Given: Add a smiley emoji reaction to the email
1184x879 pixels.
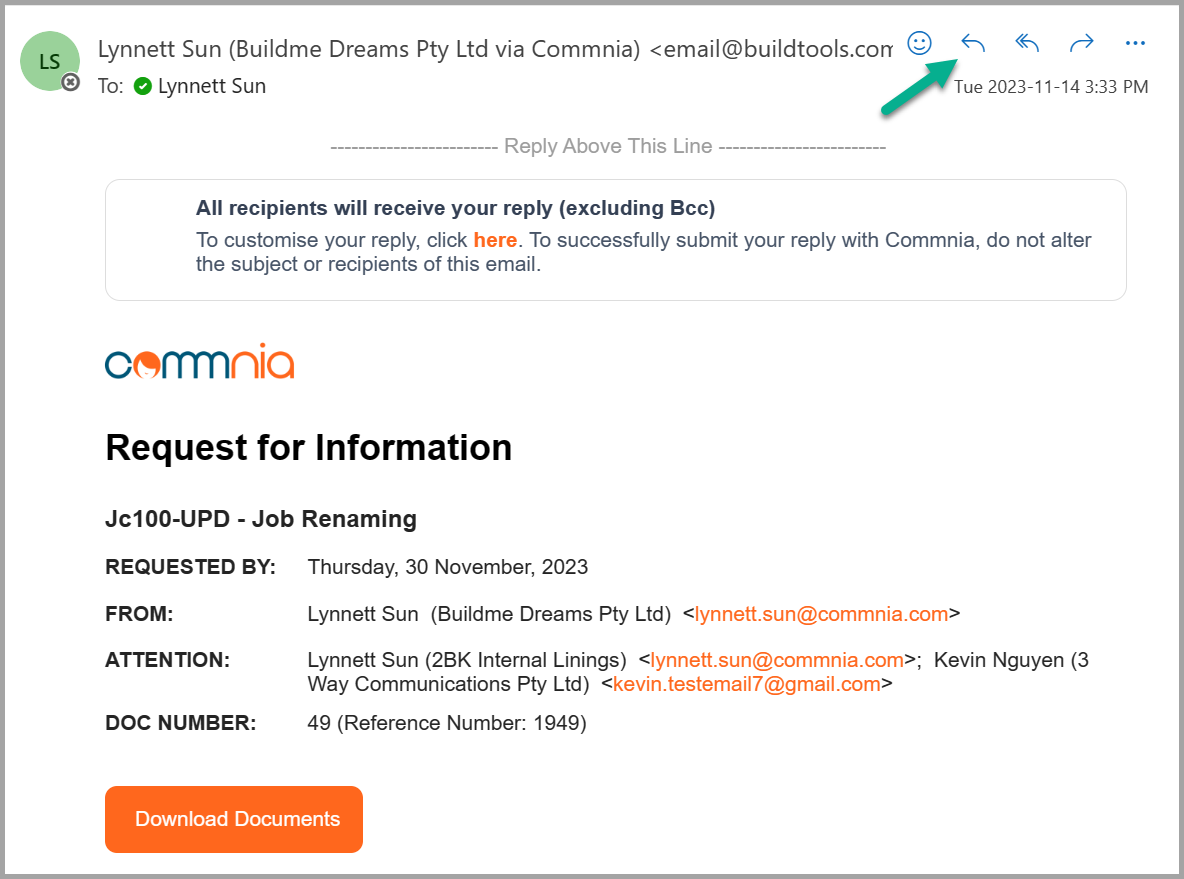Looking at the screenshot, I should click(x=919, y=43).
